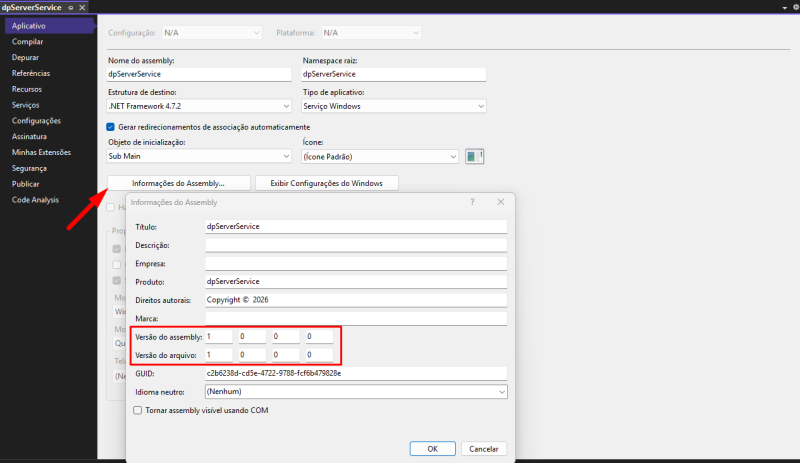Open the Plataforma dropdown
Viewport: 800px width, 463px height.
coord(371,33)
